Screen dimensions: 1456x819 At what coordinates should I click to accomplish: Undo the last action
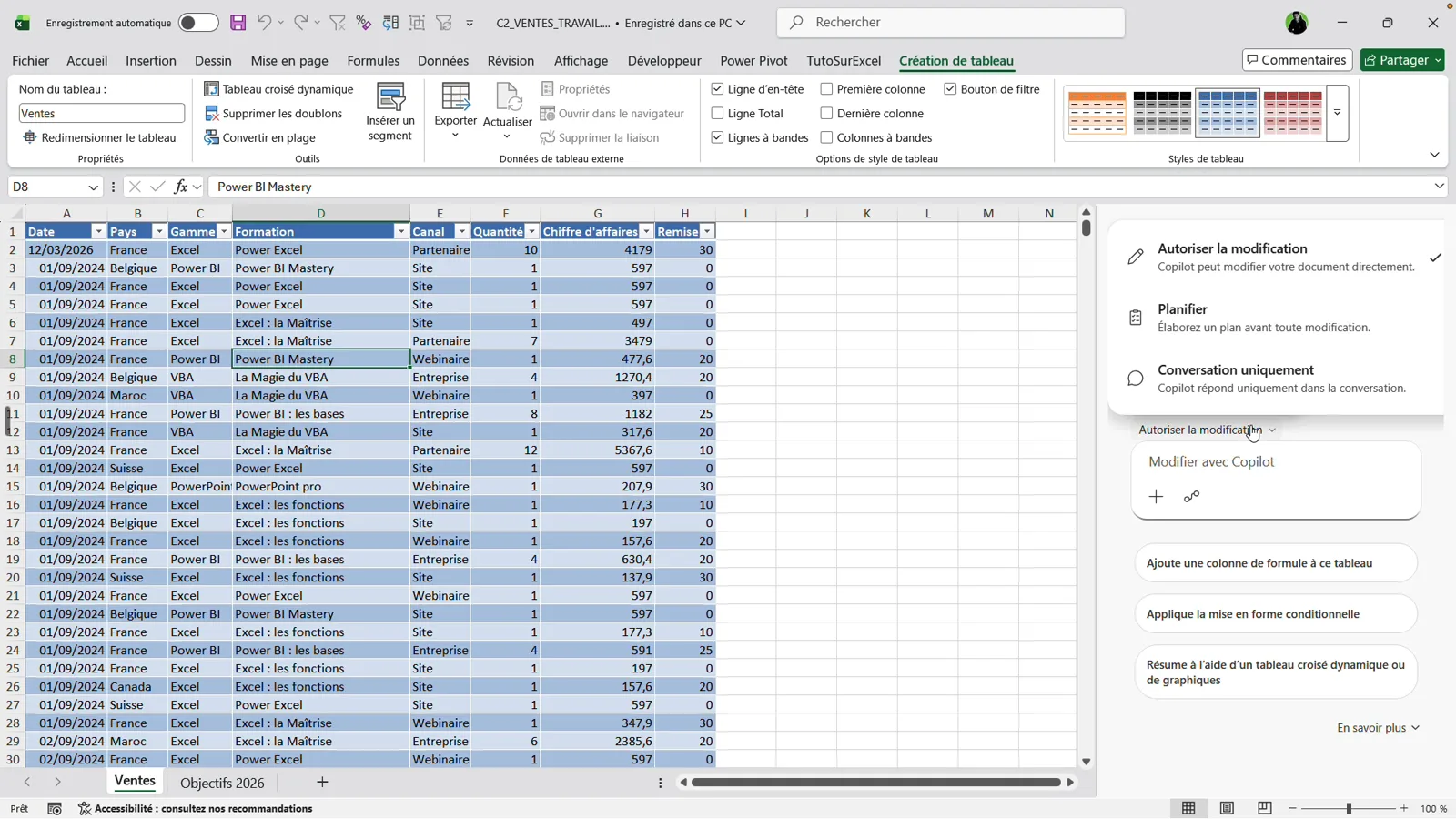(264, 23)
